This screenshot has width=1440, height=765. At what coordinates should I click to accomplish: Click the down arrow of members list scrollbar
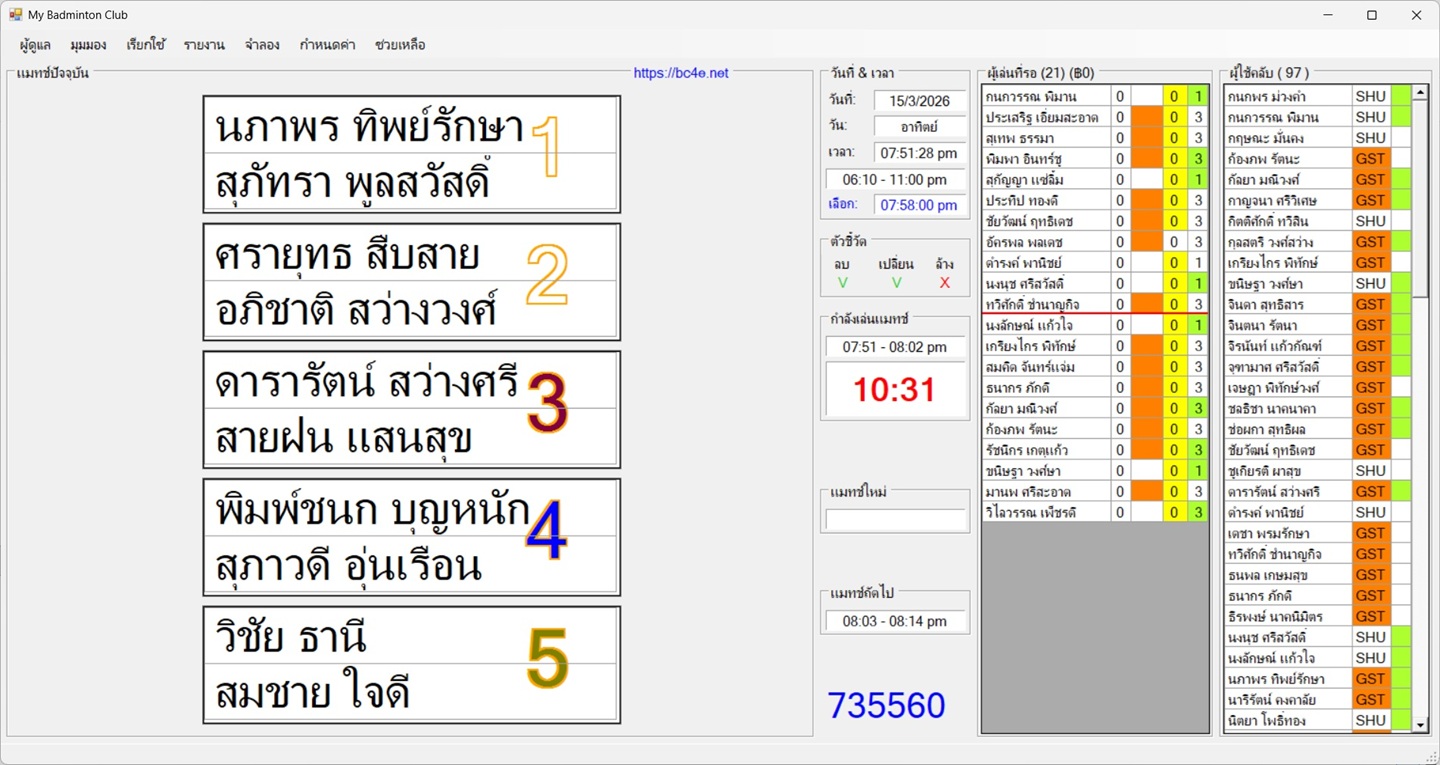click(x=1420, y=725)
